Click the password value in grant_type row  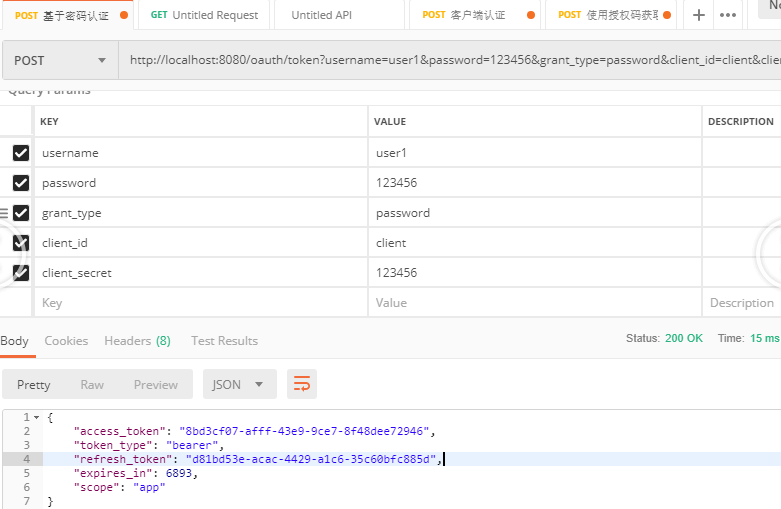click(535, 213)
